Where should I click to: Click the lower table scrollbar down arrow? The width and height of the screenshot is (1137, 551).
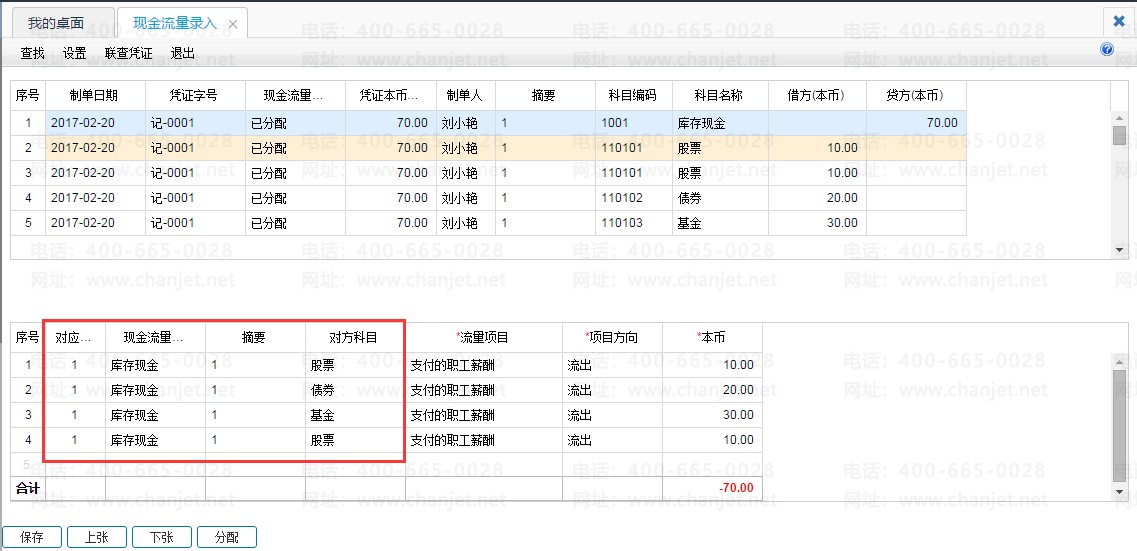point(1119,492)
